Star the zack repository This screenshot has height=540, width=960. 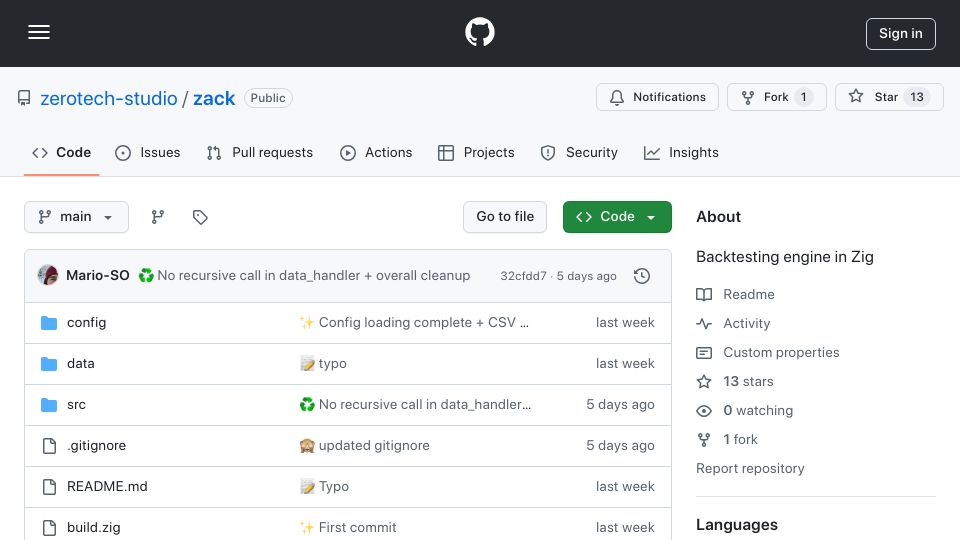[889, 97]
